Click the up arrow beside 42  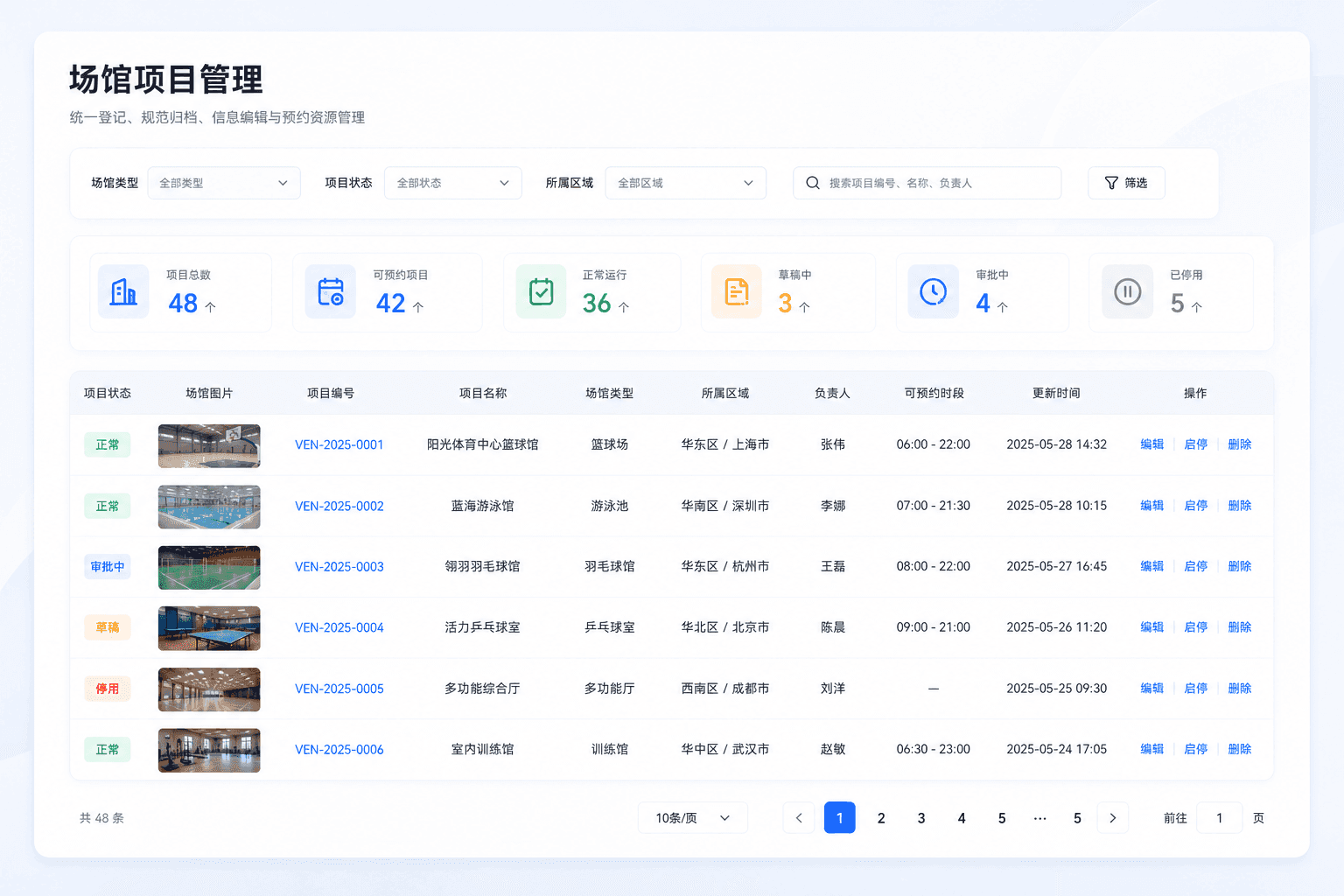point(418,307)
